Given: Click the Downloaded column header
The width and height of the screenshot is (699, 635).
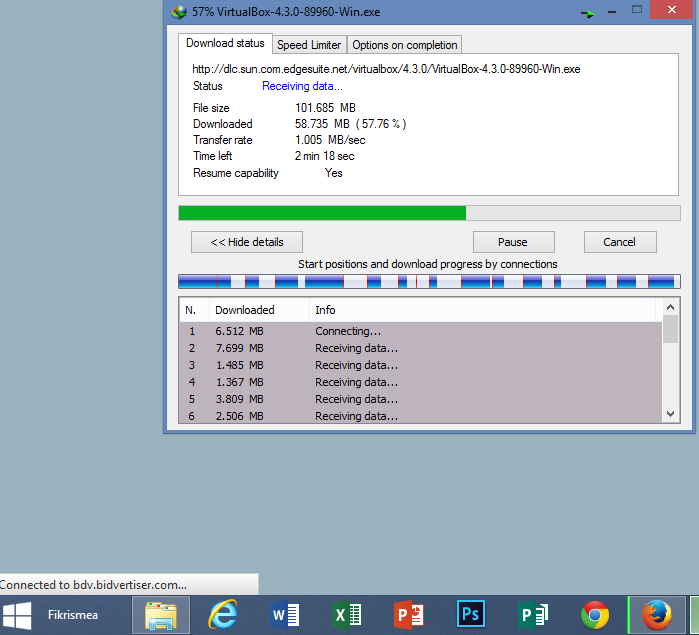Looking at the screenshot, I should coord(259,310).
